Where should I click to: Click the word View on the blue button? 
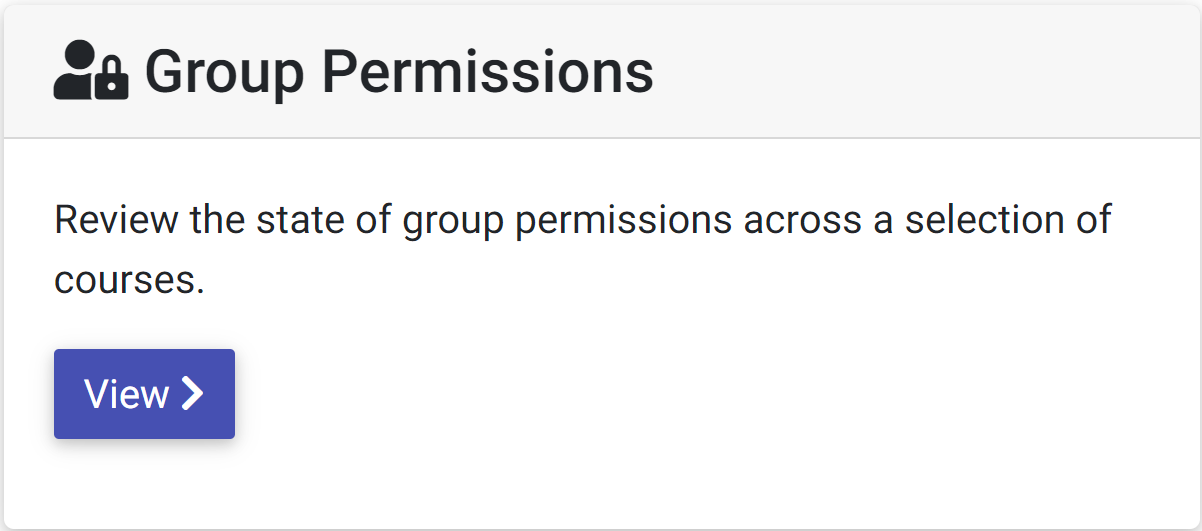click(x=126, y=394)
